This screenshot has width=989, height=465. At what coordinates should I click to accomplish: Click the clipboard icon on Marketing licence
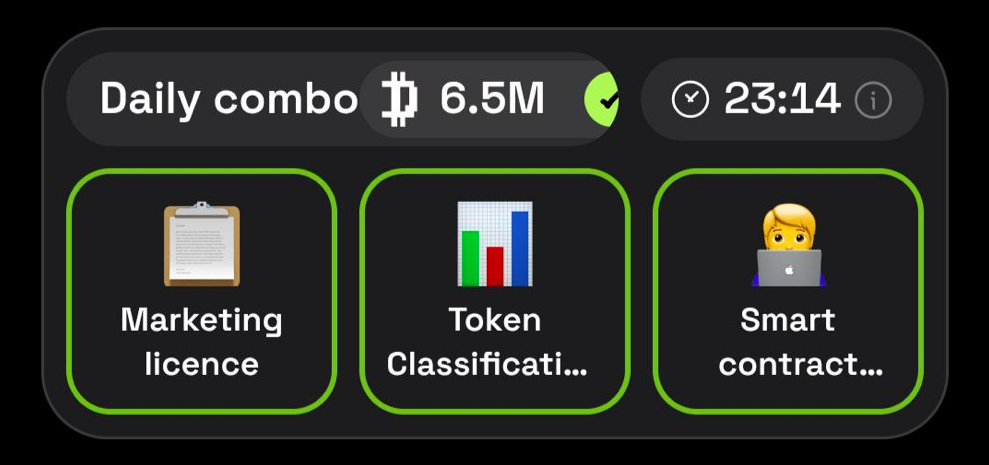click(202, 244)
